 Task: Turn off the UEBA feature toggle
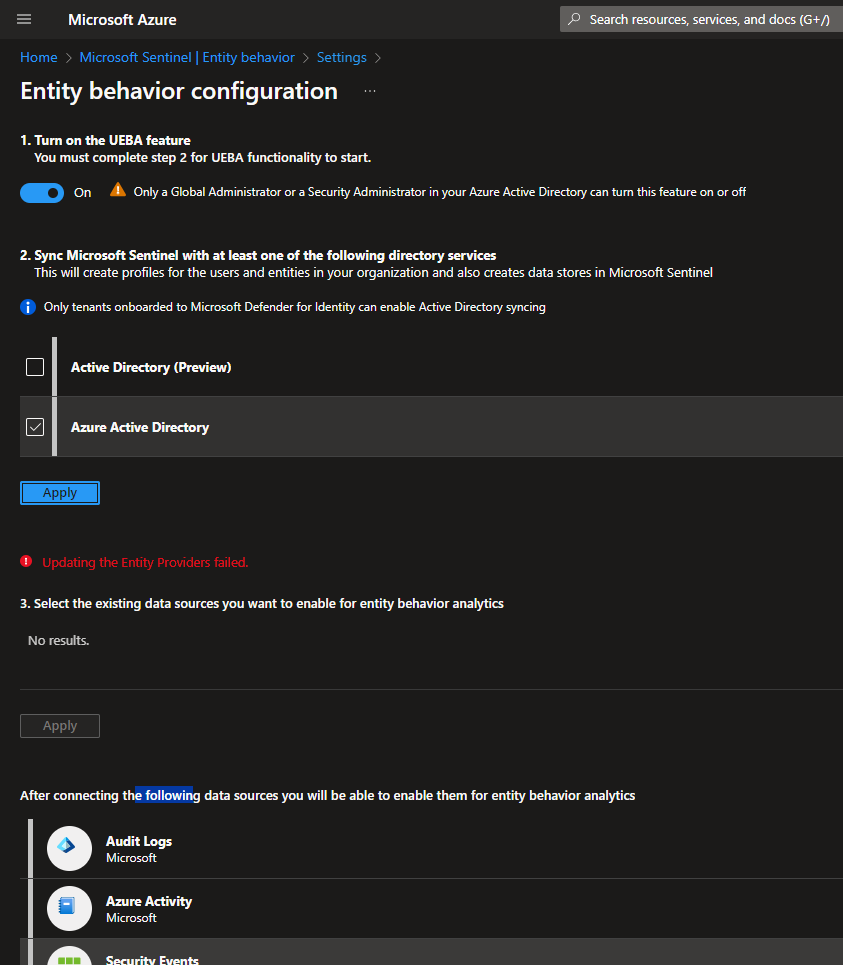42,193
